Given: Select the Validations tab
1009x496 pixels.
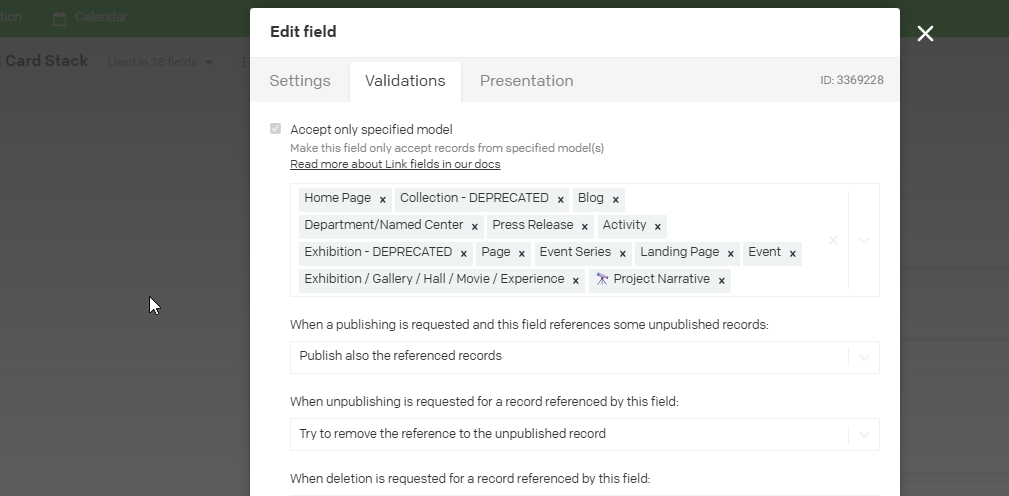Looking at the screenshot, I should 405,81.
